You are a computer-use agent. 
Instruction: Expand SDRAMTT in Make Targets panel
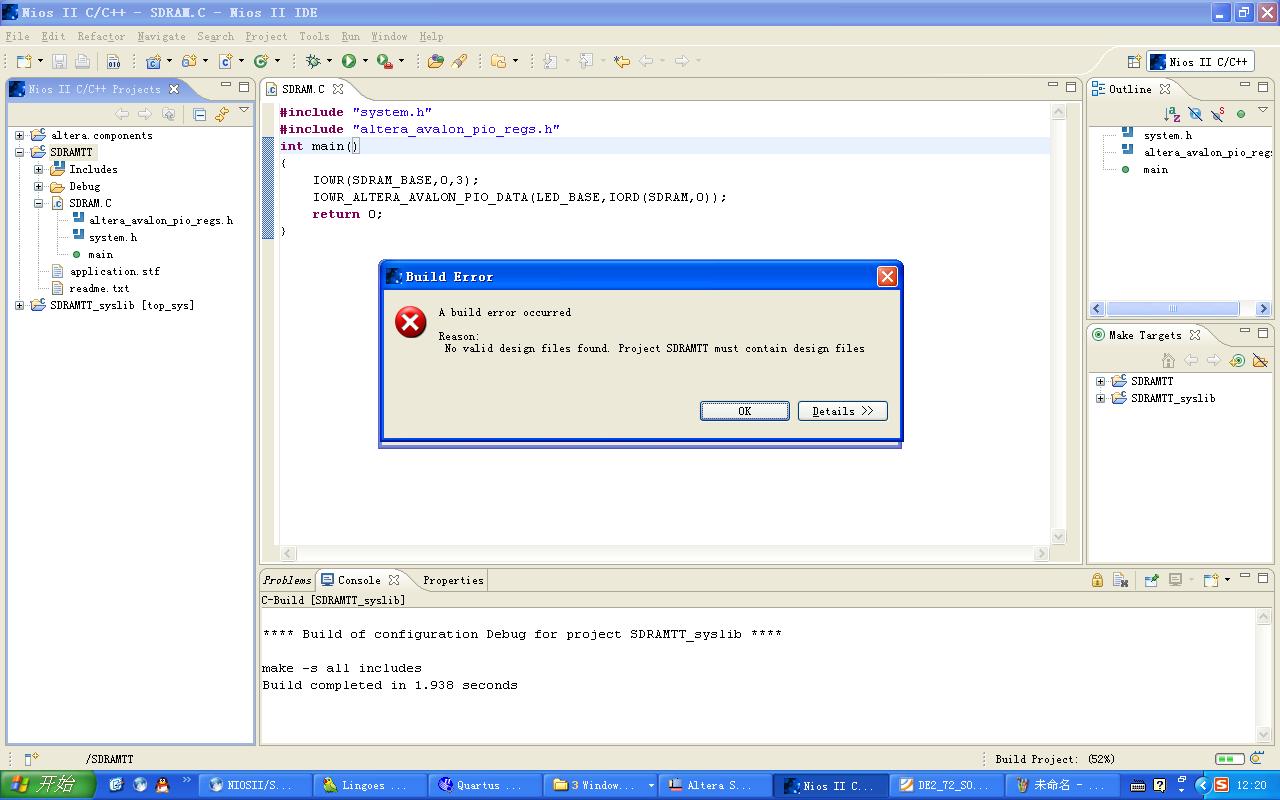click(x=1100, y=381)
